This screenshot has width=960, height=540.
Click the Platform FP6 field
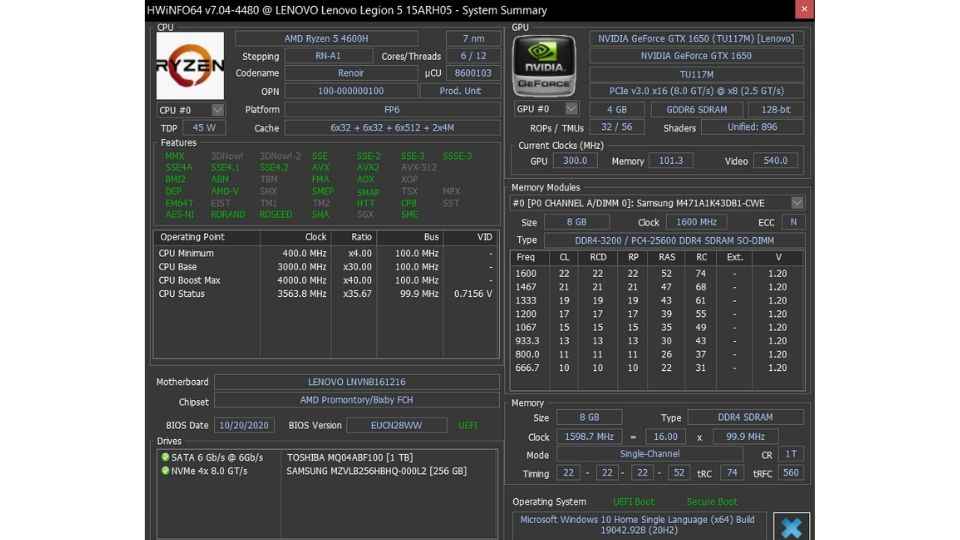pyautogui.click(x=392, y=110)
